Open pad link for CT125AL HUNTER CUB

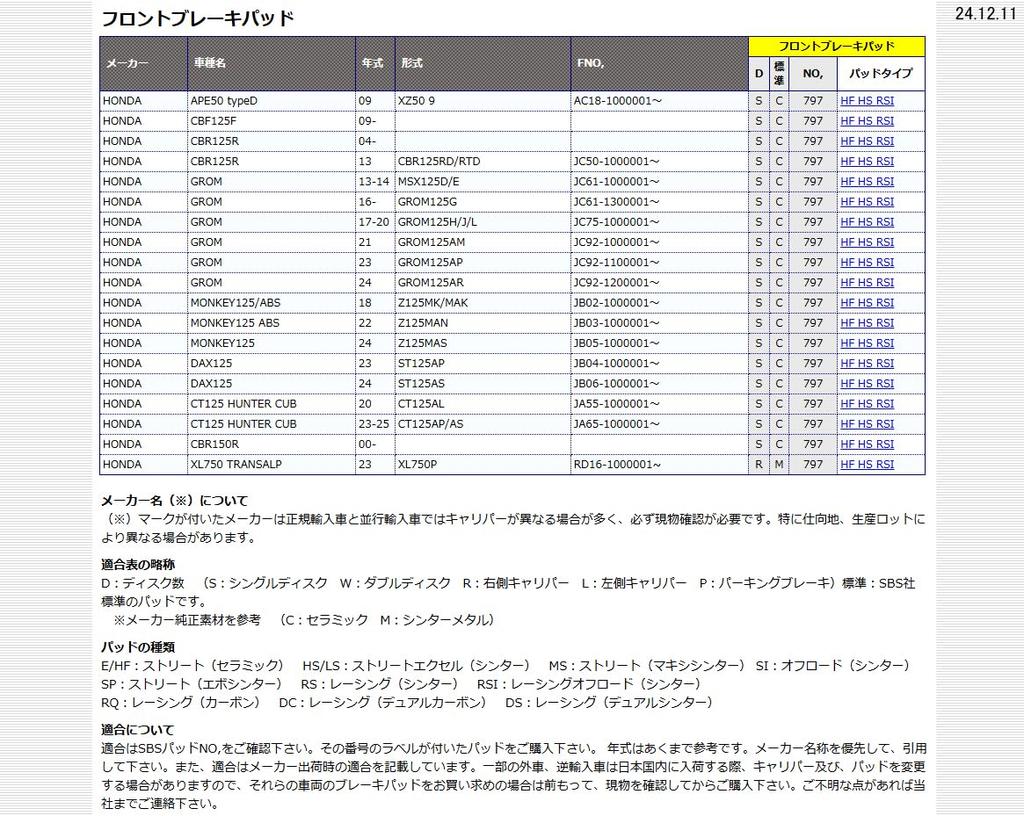point(867,404)
